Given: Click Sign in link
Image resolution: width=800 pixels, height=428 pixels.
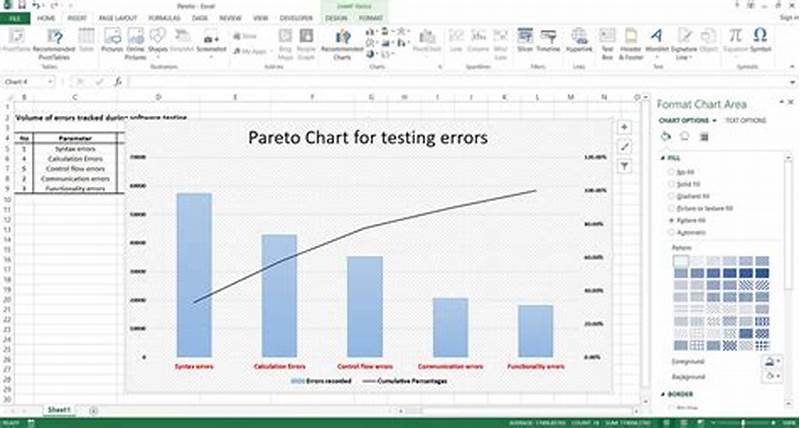Looking at the screenshot, I should 789,18.
